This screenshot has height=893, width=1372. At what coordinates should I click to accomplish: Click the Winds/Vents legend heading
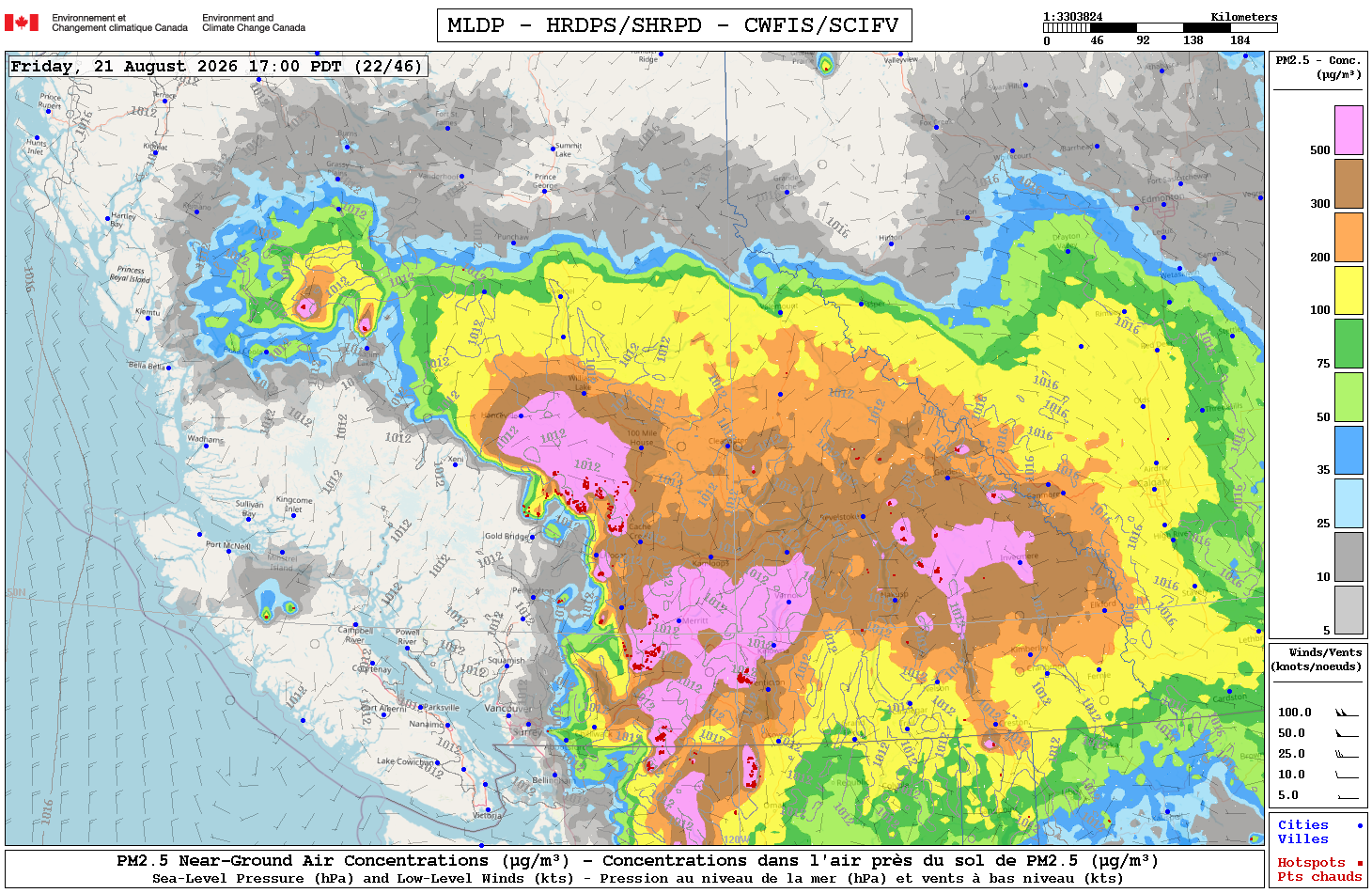[1317, 659]
